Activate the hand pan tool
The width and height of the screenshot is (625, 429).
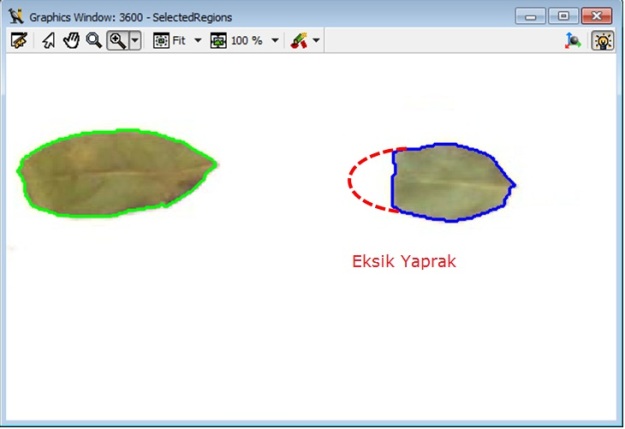[71, 40]
